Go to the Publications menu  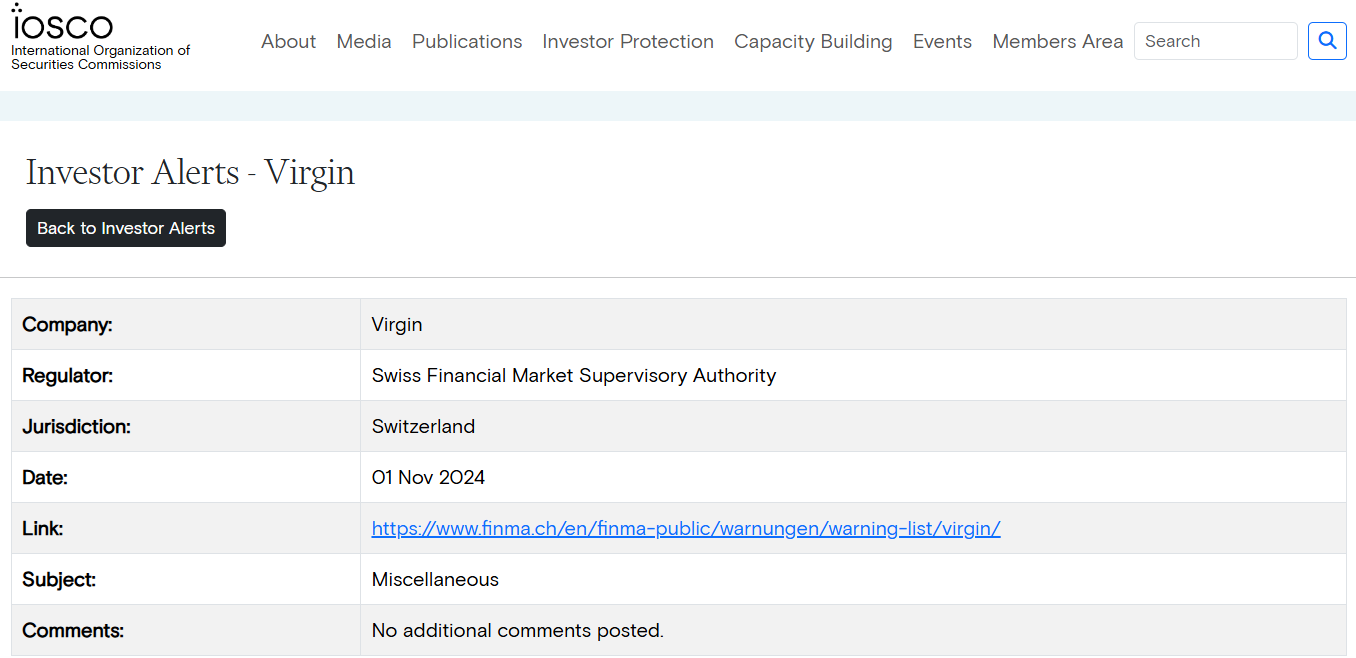[x=467, y=42]
